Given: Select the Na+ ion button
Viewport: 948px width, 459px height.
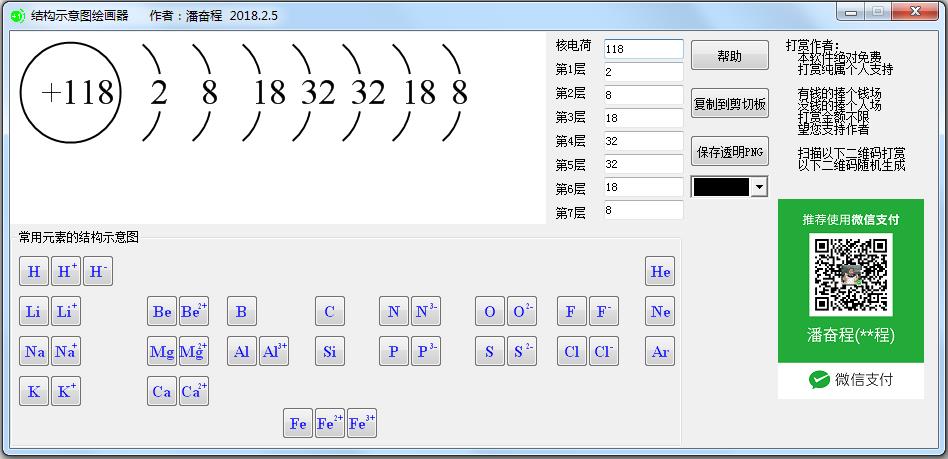Looking at the screenshot, I should tap(66, 351).
